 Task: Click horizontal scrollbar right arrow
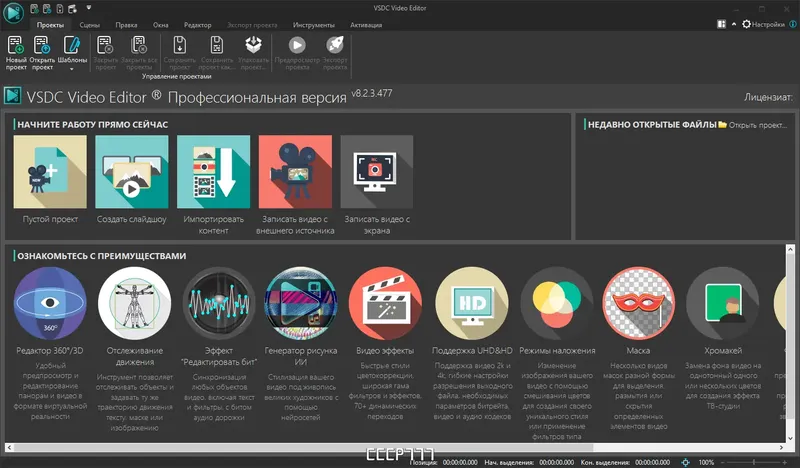pos(781,448)
